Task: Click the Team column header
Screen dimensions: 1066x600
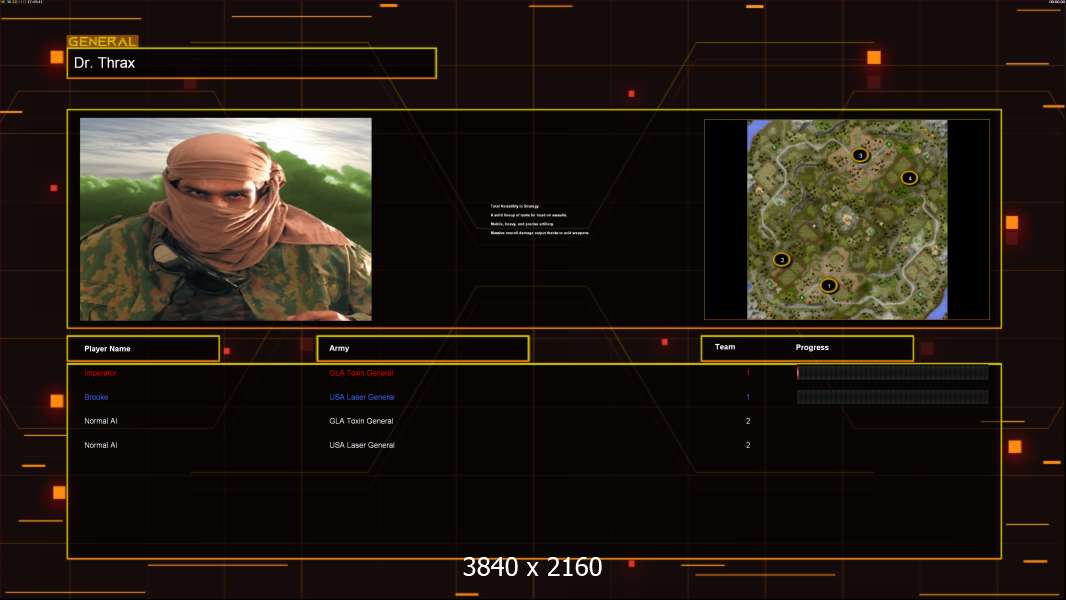Action: click(725, 347)
